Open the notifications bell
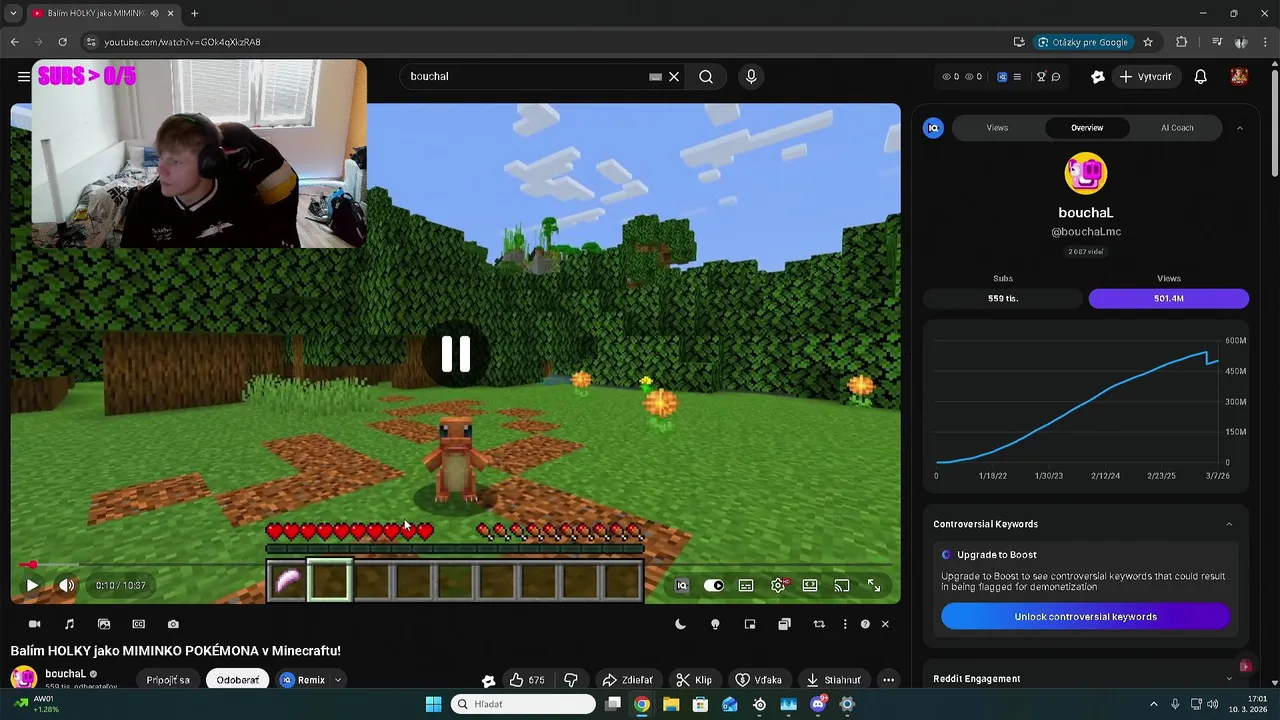 click(x=1201, y=76)
